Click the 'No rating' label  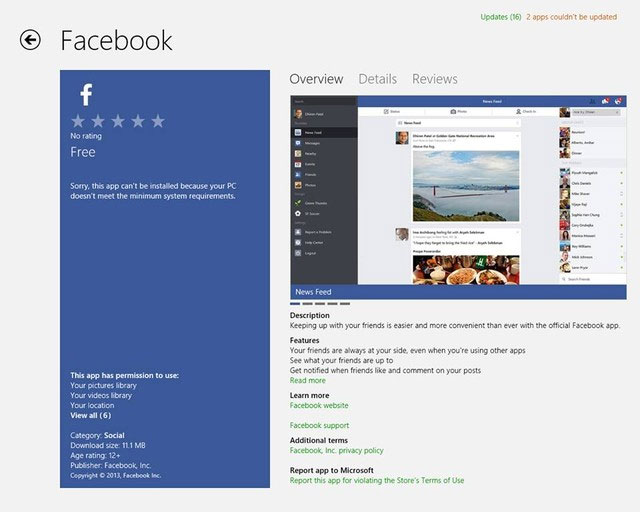pyautogui.click(x=86, y=136)
